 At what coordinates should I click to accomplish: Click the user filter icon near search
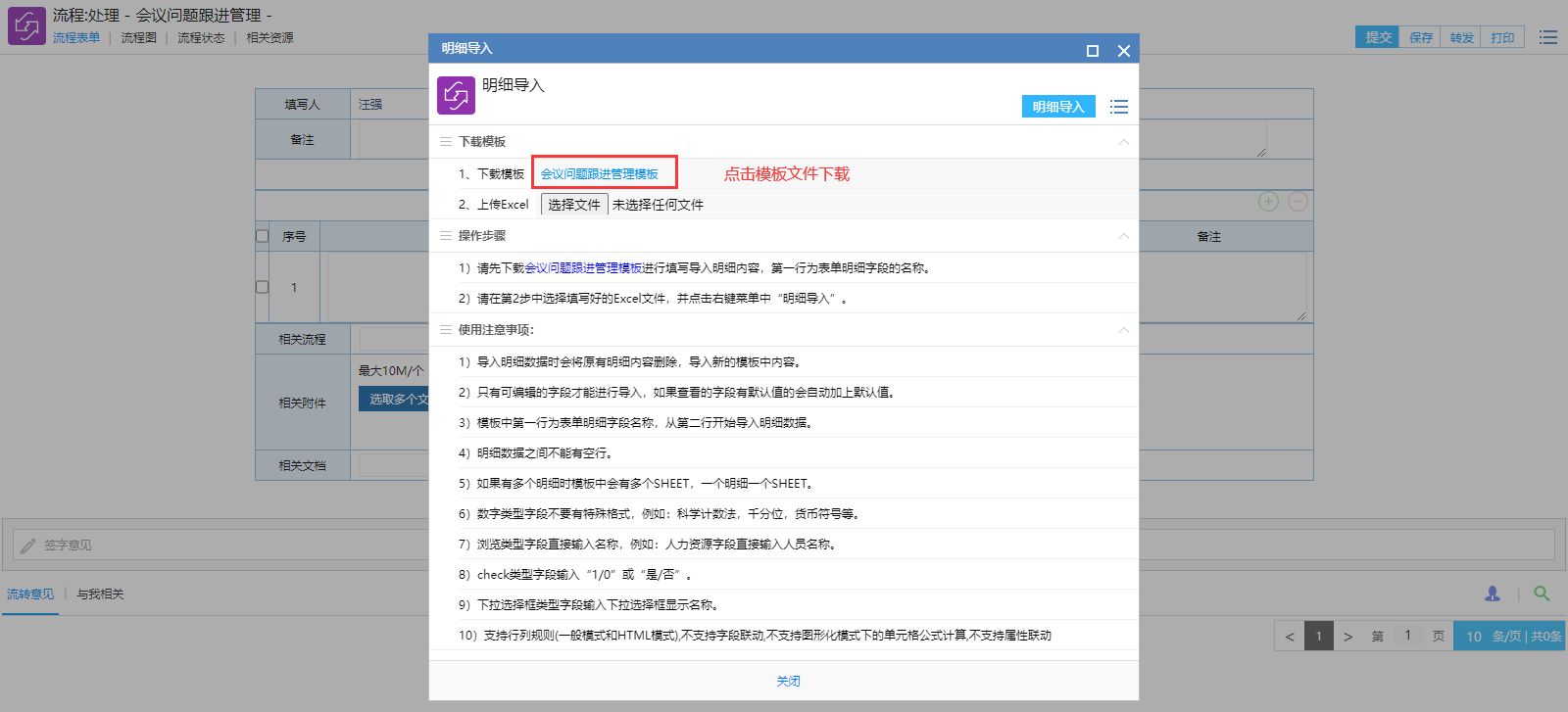pyautogui.click(x=1493, y=593)
